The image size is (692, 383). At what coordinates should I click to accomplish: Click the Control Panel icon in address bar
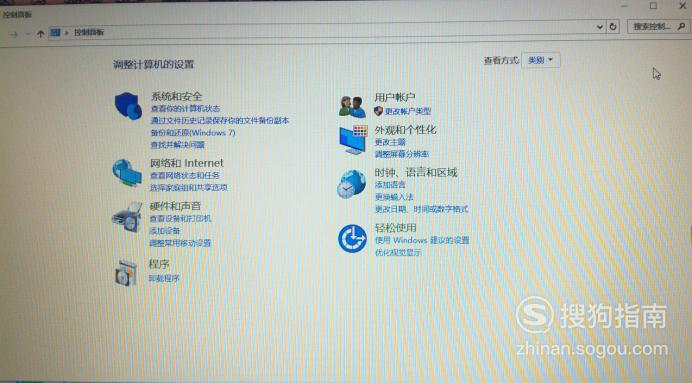(x=55, y=32)
